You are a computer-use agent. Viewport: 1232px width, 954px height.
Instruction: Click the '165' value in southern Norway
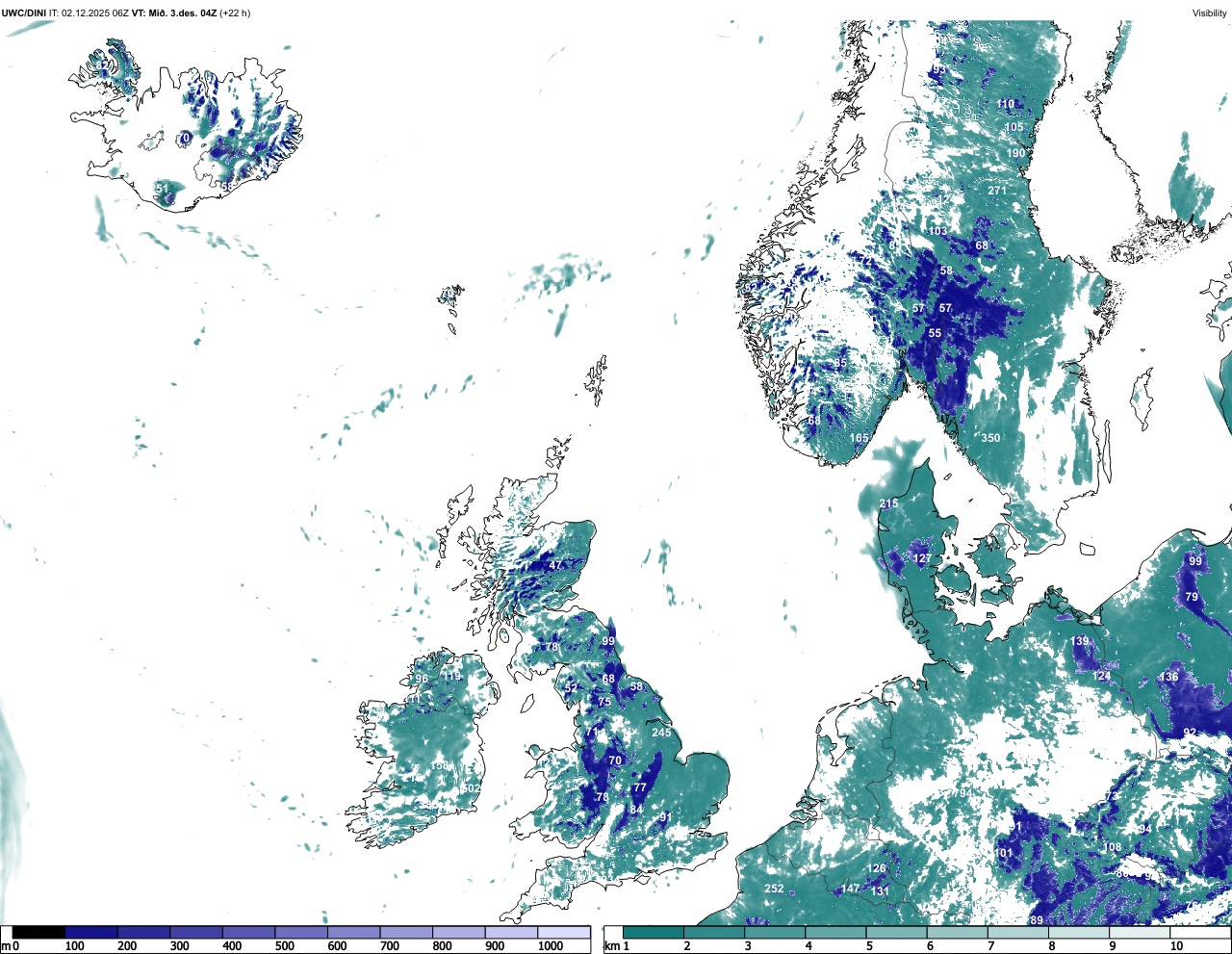(x=859, y=438)
